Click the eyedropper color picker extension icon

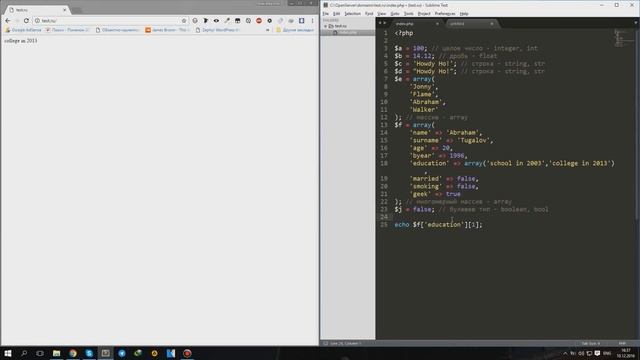pyautogui.click(x=227, y=20)
